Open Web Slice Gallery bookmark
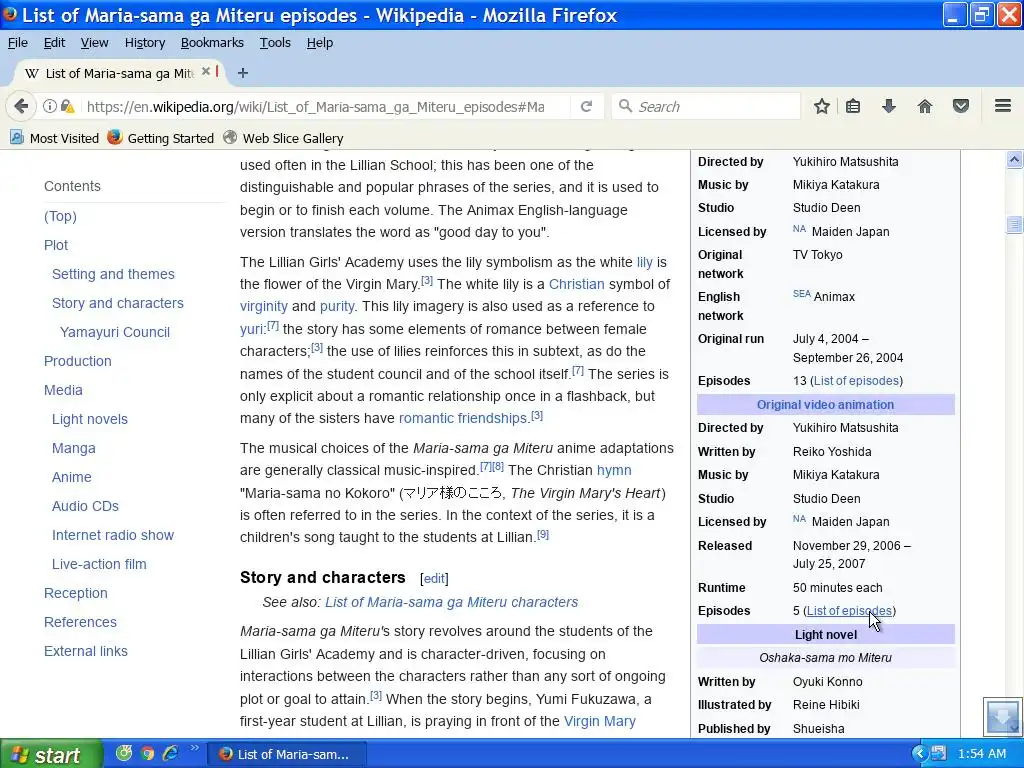1024x768 pixels. pos(283,138)
